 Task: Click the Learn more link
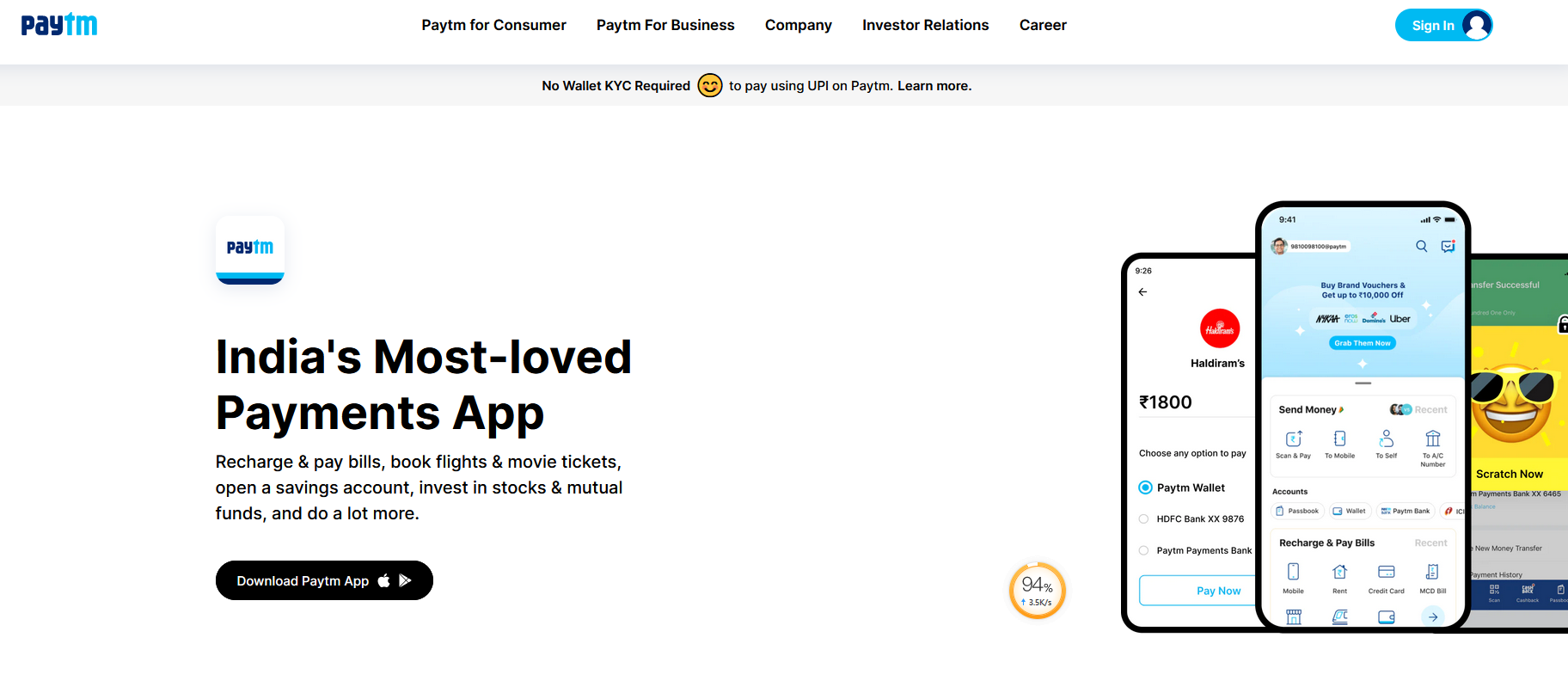pyautogui.click(x=934, y=86)
